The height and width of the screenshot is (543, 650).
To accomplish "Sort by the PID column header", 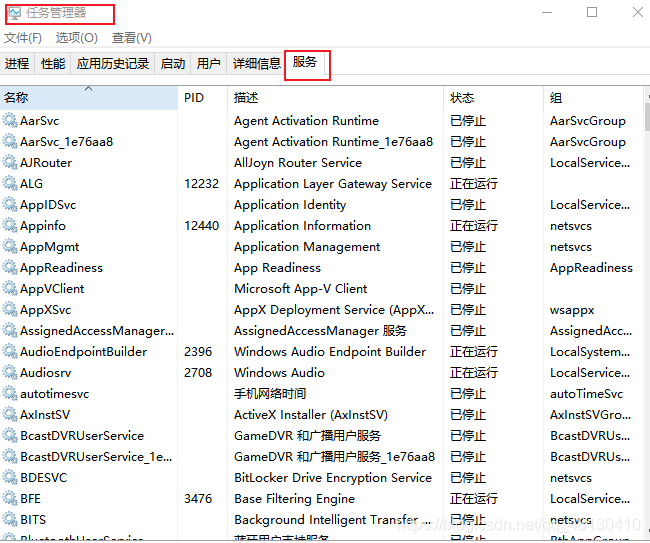I will coord(203,98).
